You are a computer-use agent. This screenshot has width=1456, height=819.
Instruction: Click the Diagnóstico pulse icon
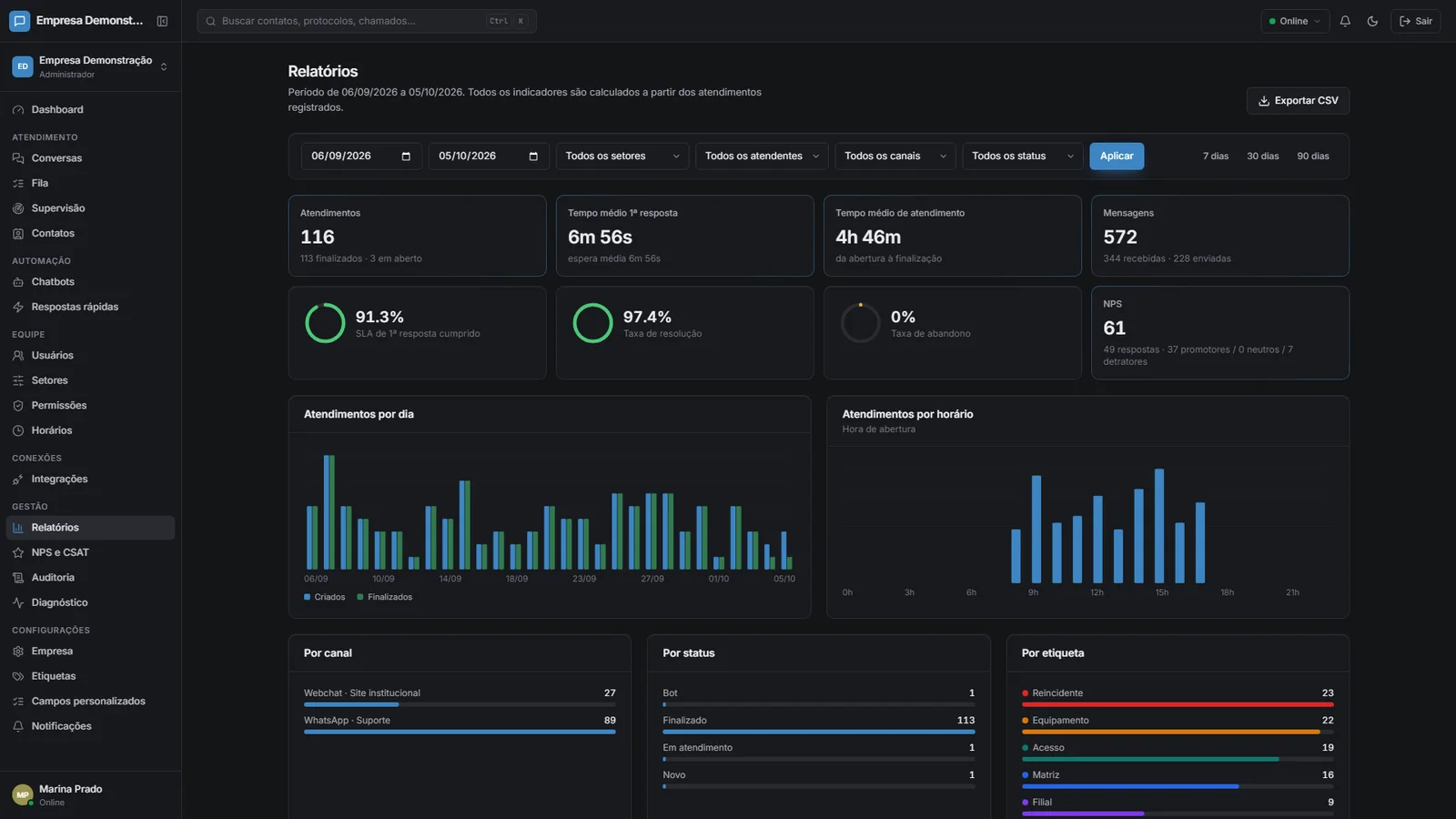click(x=18, y=602)
